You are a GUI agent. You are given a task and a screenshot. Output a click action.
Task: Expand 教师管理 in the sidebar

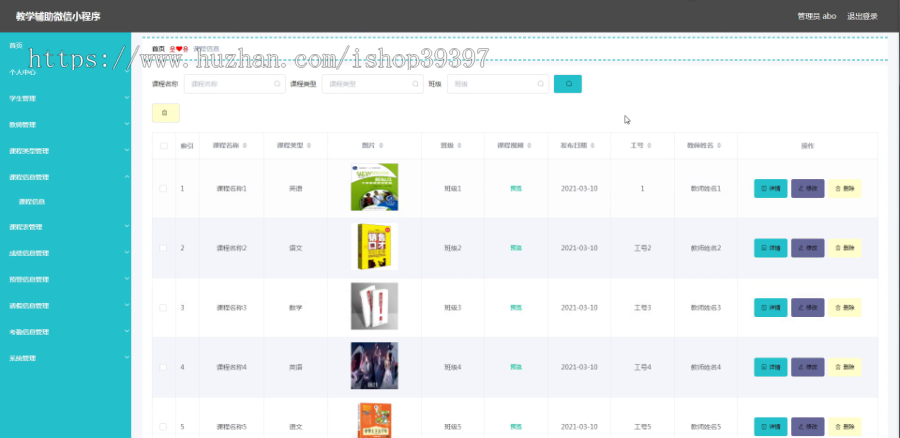tap(65, 125)
